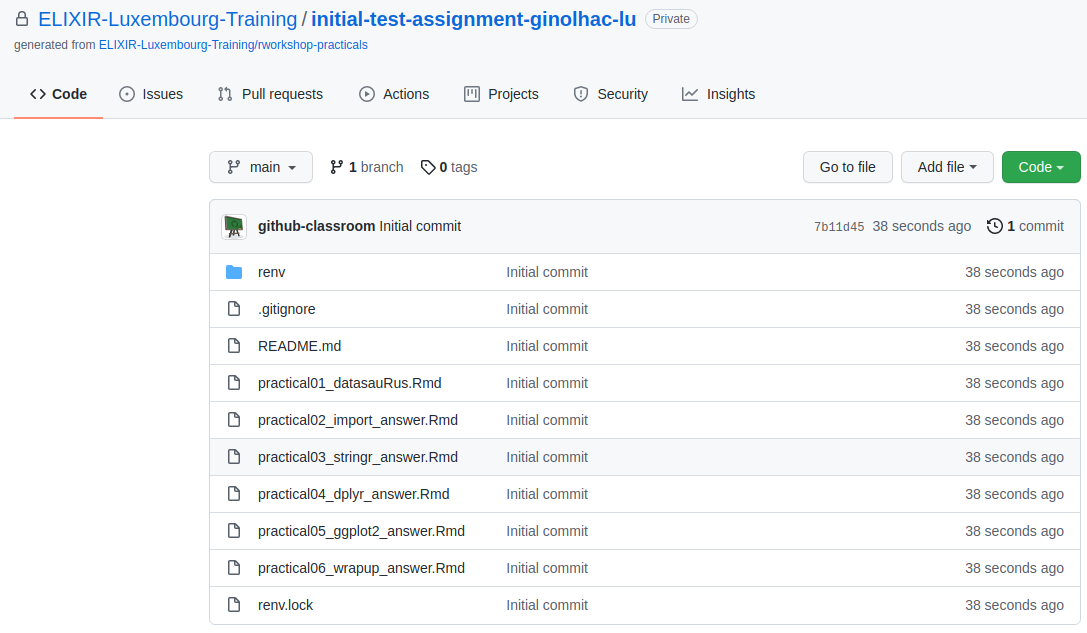Click the branch icon beside 1 branch
Viewport: 1087px width, 633px height.
[337, 167]
